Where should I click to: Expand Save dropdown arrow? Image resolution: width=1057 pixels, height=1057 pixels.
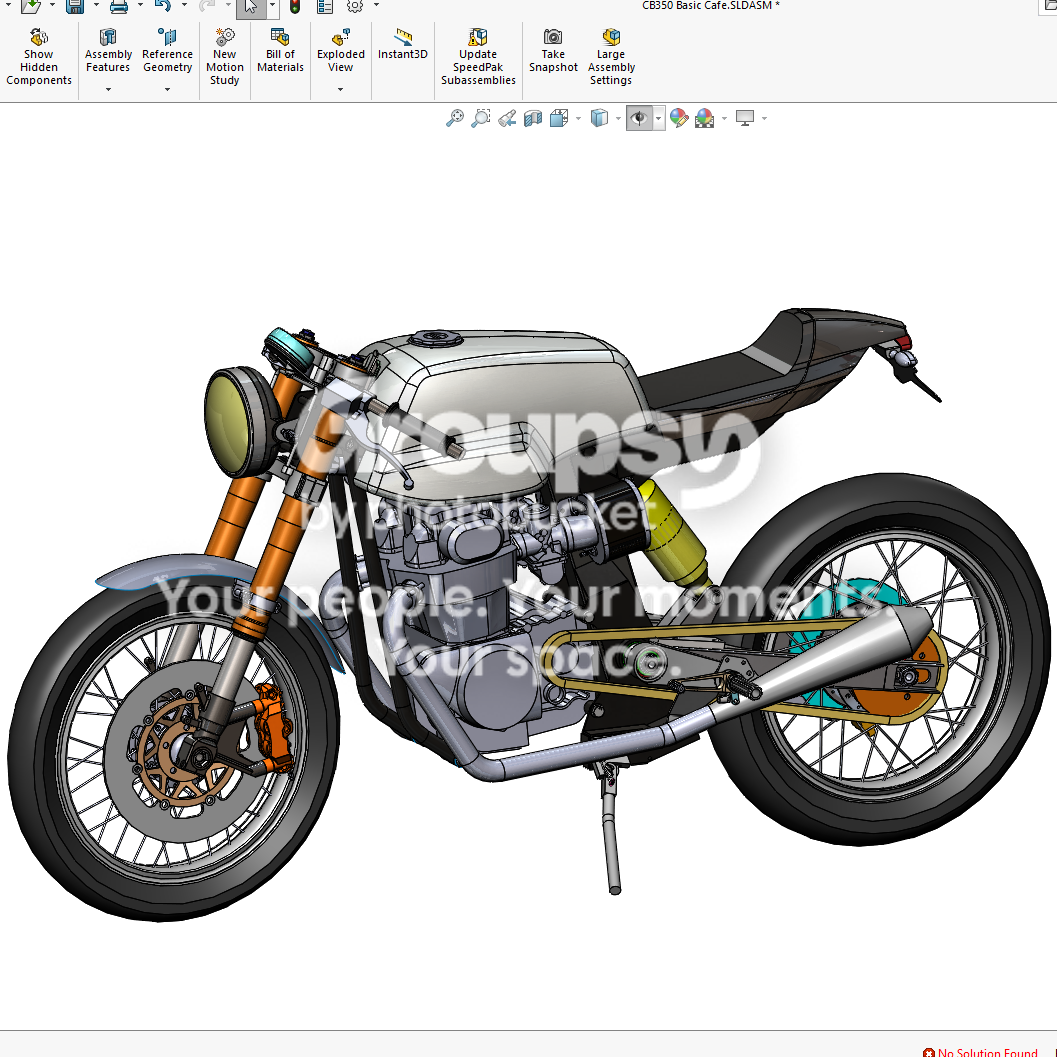[96, 5]
